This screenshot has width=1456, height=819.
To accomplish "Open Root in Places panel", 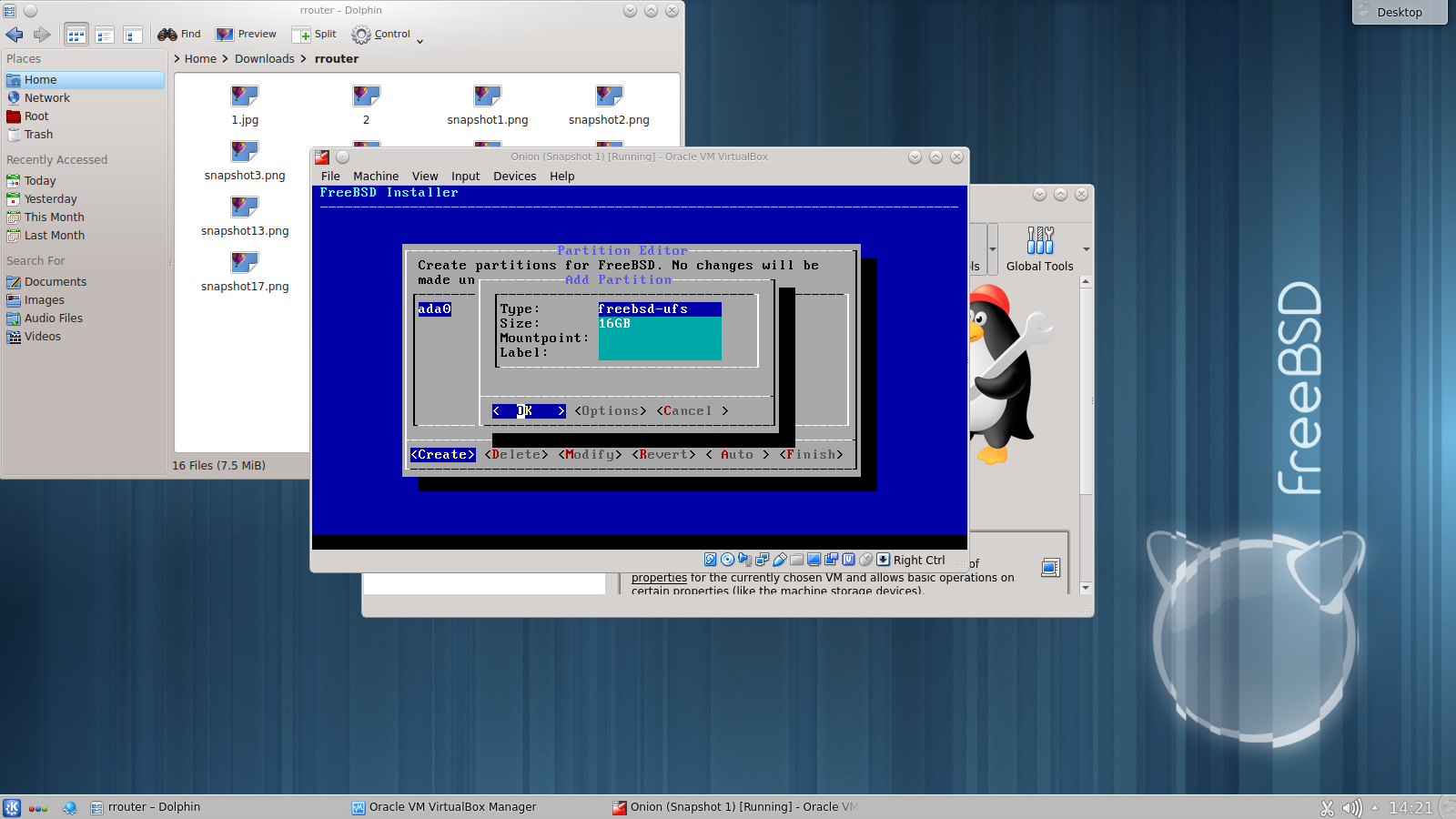I will pos(84,116).
